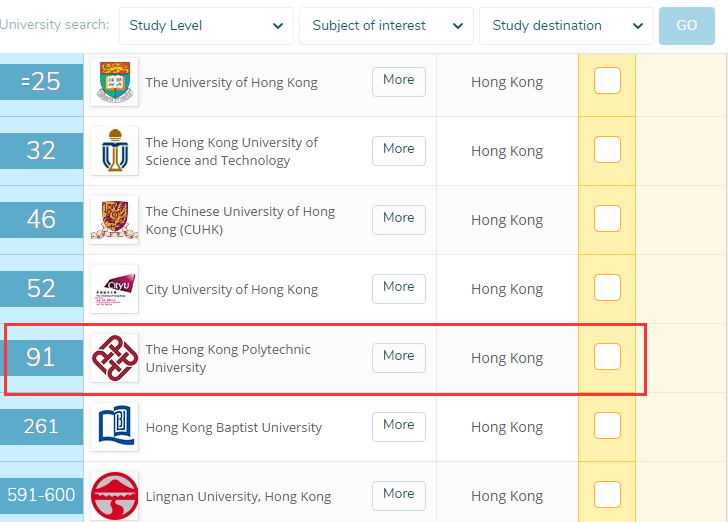This screenshot has height=522, width=728.
Task: Click the University of Hong Kong crest logo
Action: 115,82
